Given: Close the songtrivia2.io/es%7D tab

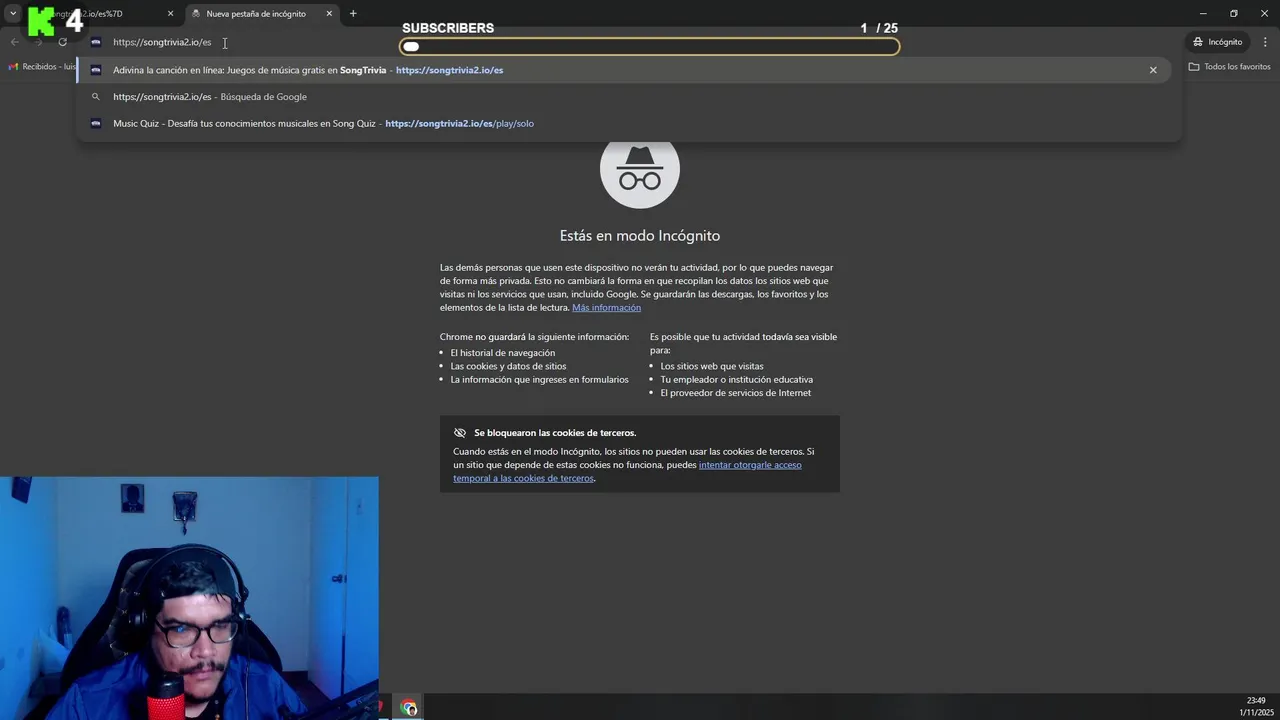Looking at the screenshot, I should point(170,14).
